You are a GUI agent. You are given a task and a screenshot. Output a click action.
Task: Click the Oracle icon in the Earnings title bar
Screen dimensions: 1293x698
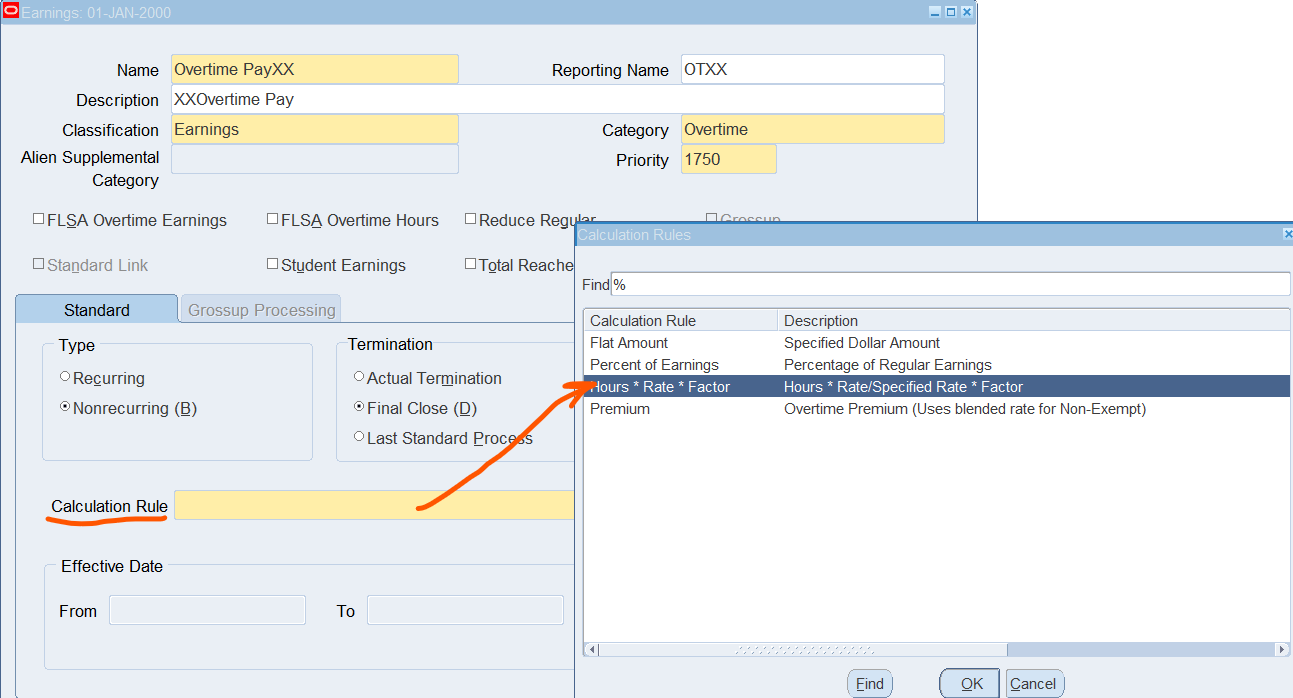12,12
